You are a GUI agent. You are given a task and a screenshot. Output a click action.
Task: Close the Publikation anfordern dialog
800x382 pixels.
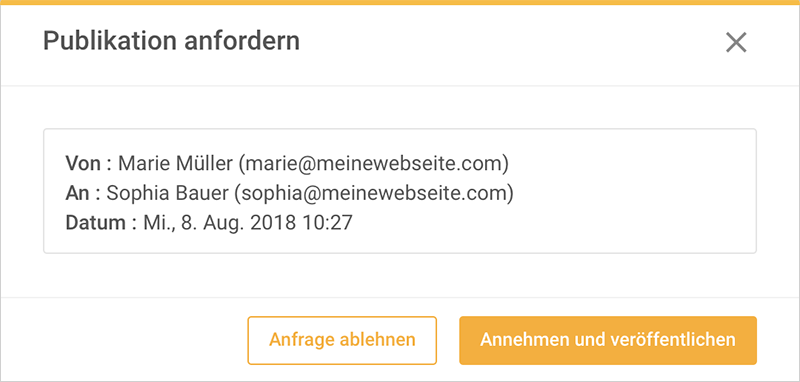pos(736,42)
